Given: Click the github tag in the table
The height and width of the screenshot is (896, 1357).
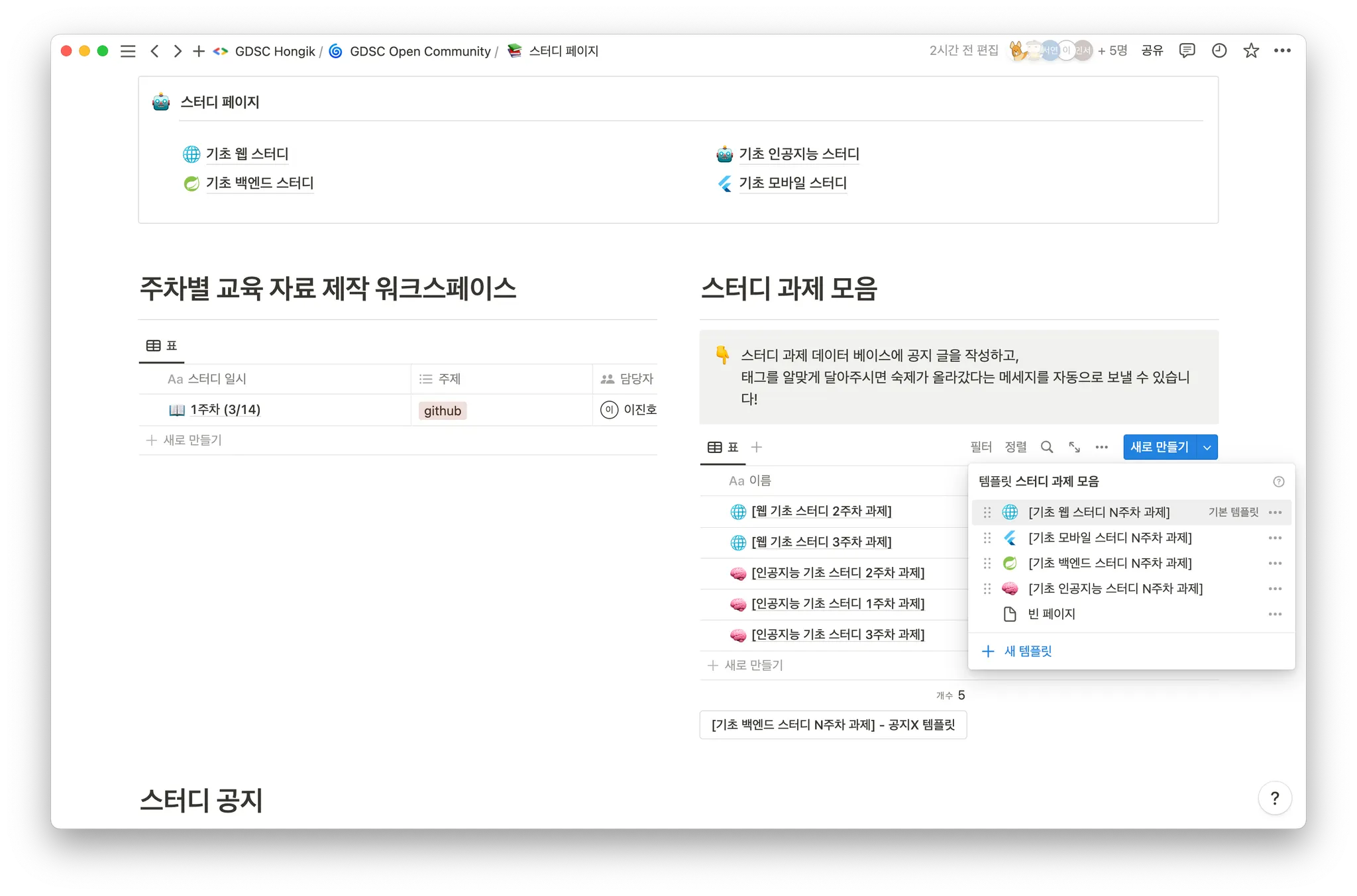Looking at the screenshot, I should point(442,411).
